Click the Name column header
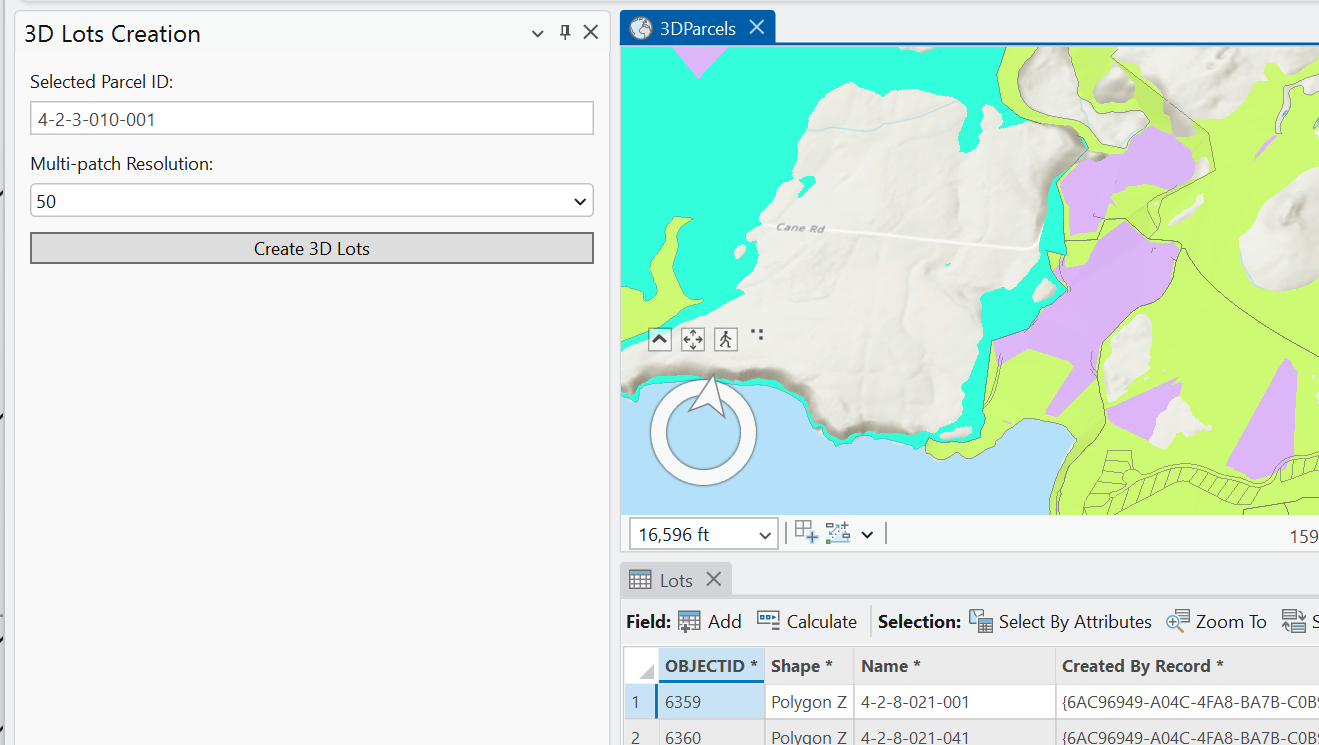 click(954, 666)
